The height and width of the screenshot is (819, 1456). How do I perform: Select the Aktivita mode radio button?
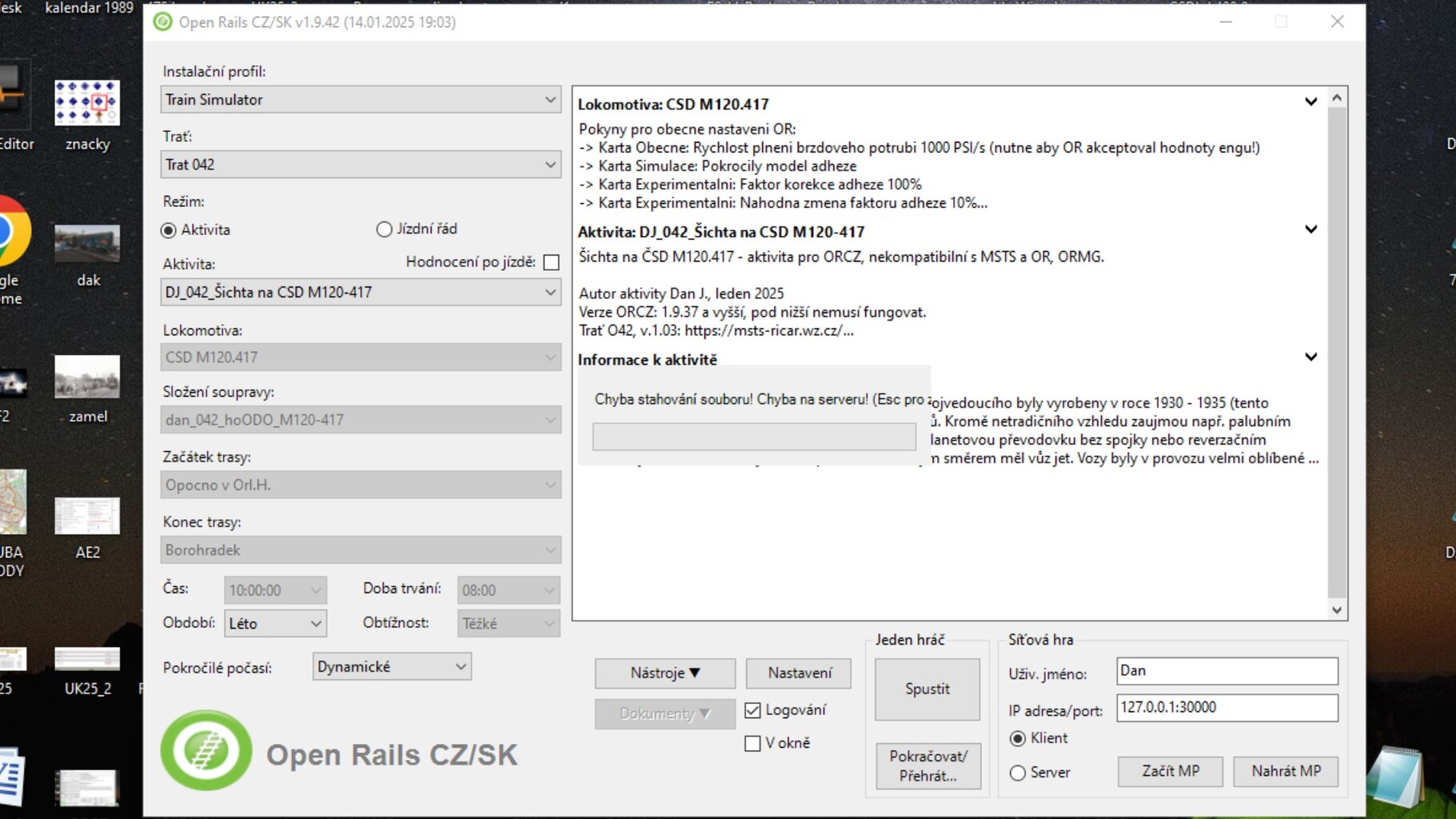[168, 230]
